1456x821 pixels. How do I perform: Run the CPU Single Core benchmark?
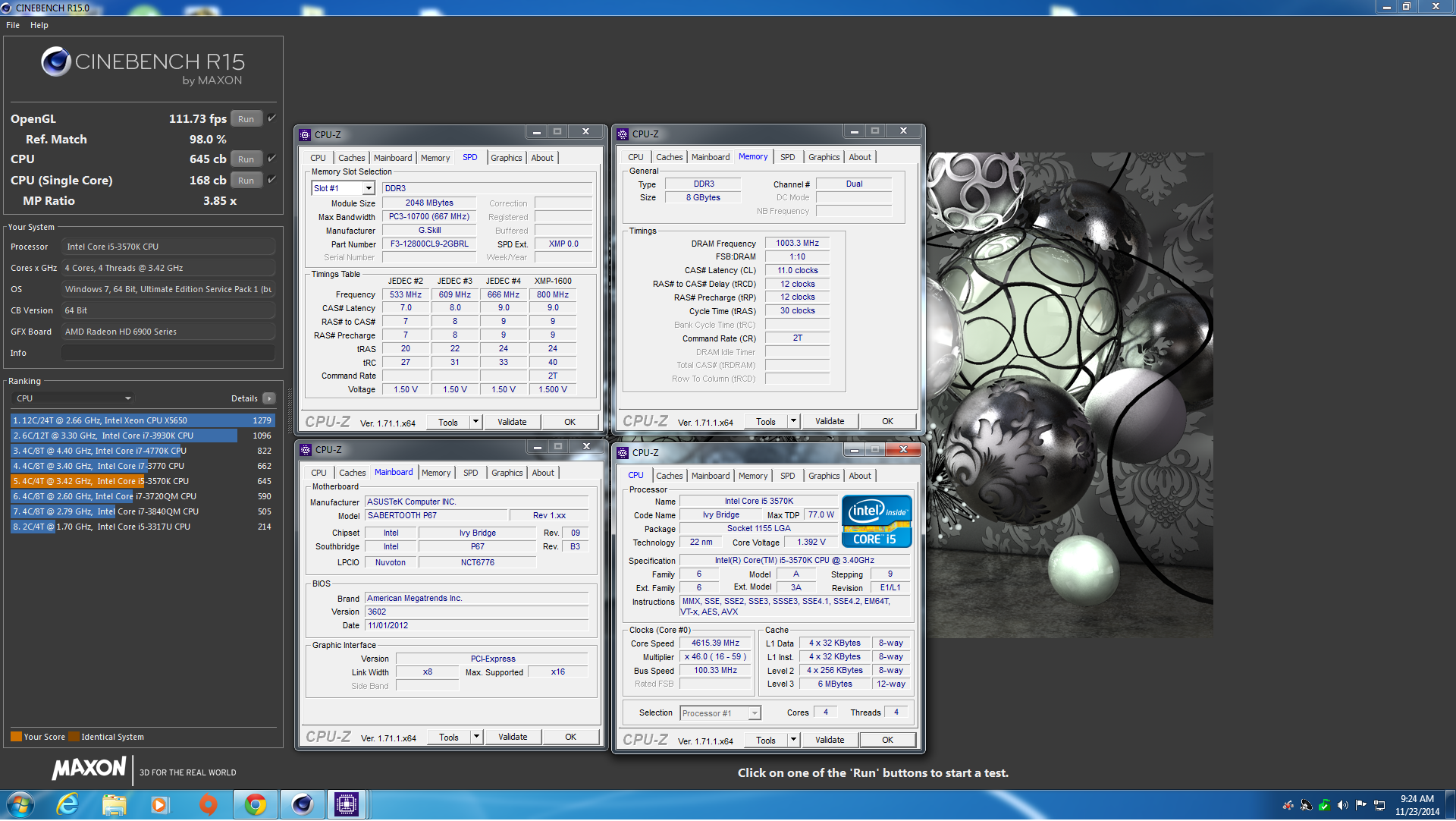pyautogui.click(x=246, y=181)
